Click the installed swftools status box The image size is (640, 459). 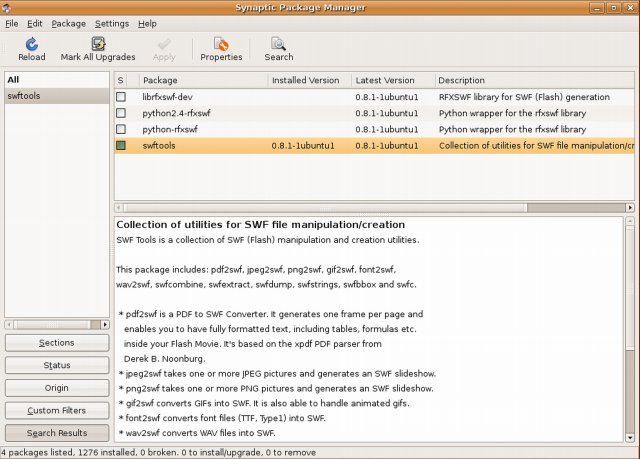click(121, 146)
